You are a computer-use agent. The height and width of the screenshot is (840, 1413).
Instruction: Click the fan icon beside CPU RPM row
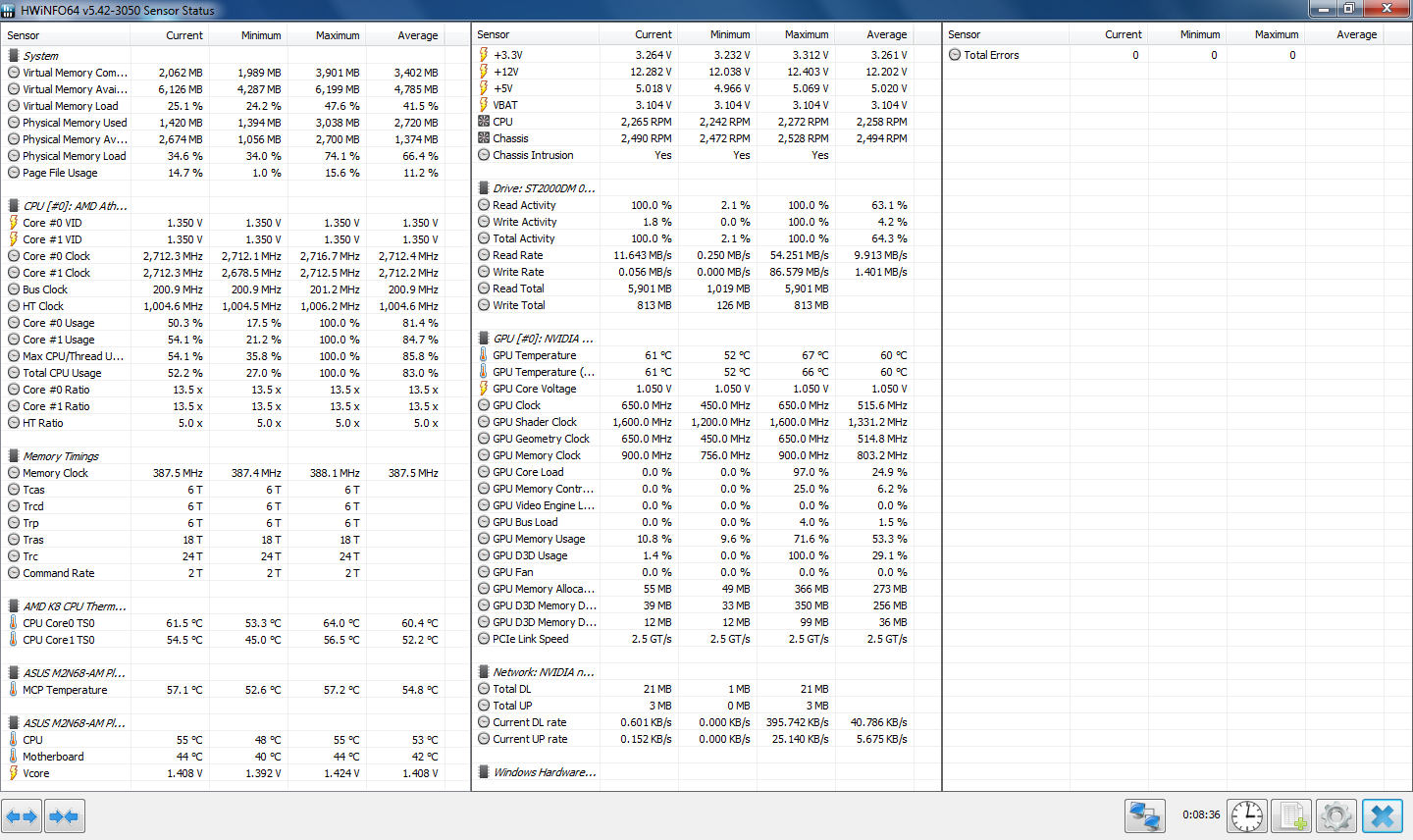coord(484,122)
